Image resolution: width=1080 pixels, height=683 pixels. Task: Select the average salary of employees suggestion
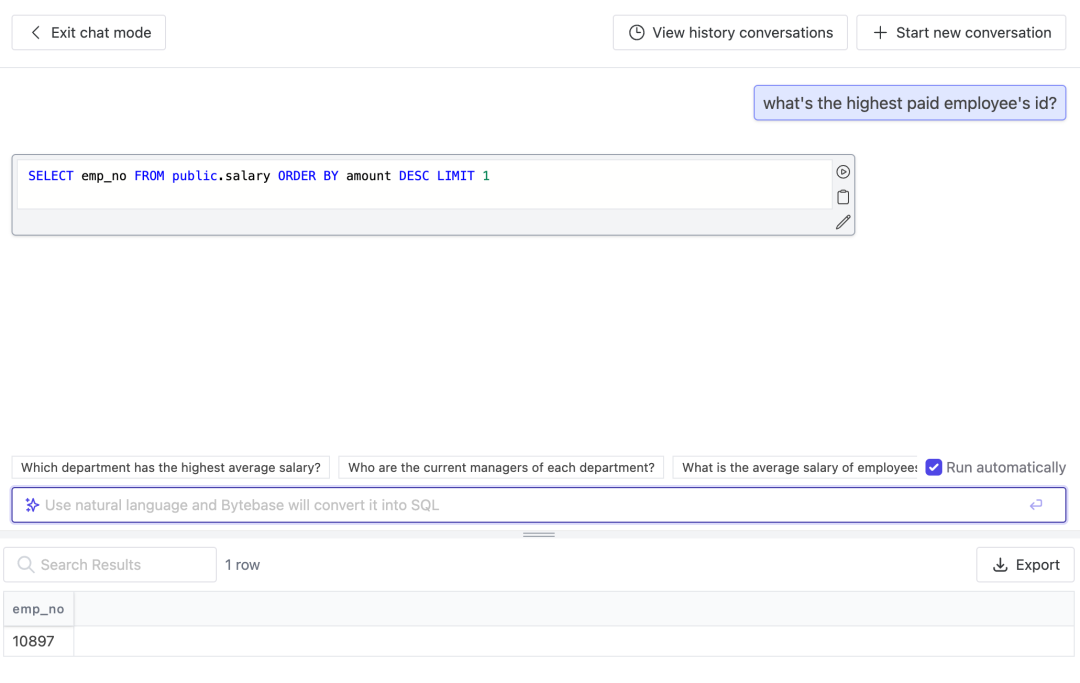click(797, 467)
